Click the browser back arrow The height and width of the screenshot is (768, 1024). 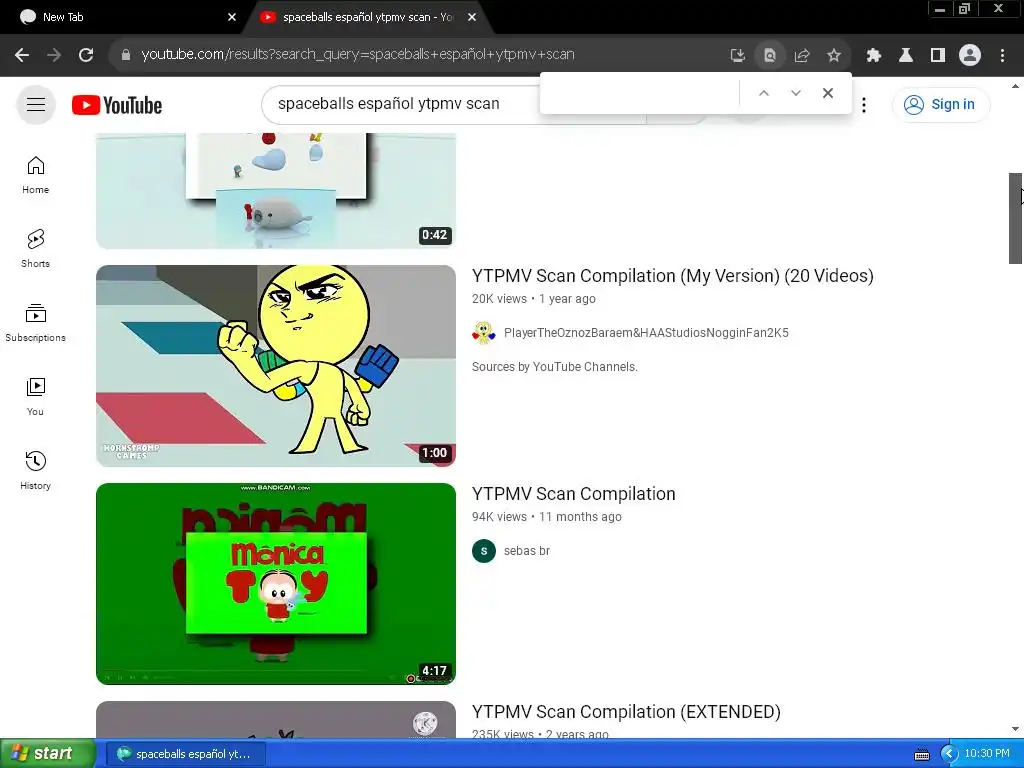click(x=22, y=55)
